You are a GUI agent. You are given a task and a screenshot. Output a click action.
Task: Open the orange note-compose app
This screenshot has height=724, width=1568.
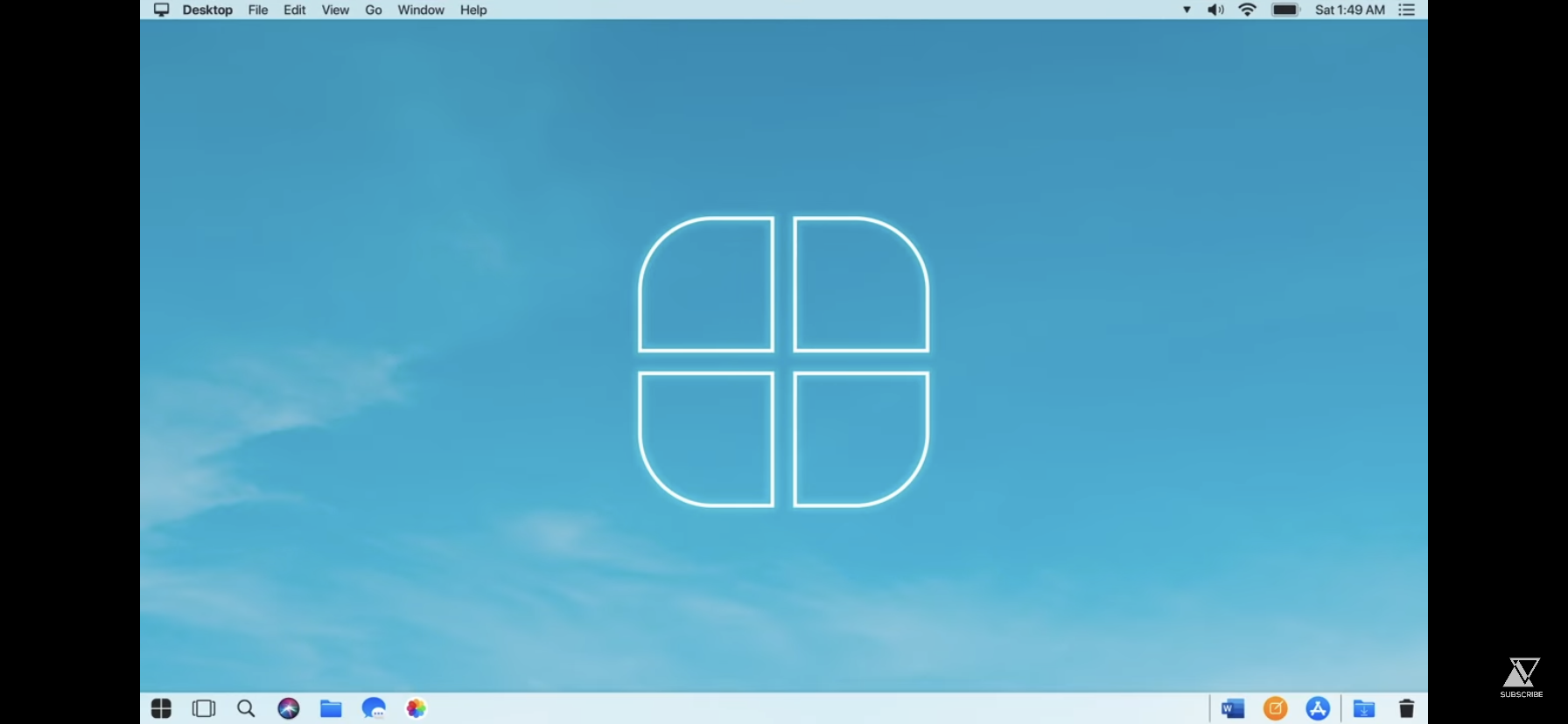(1276, 708)
